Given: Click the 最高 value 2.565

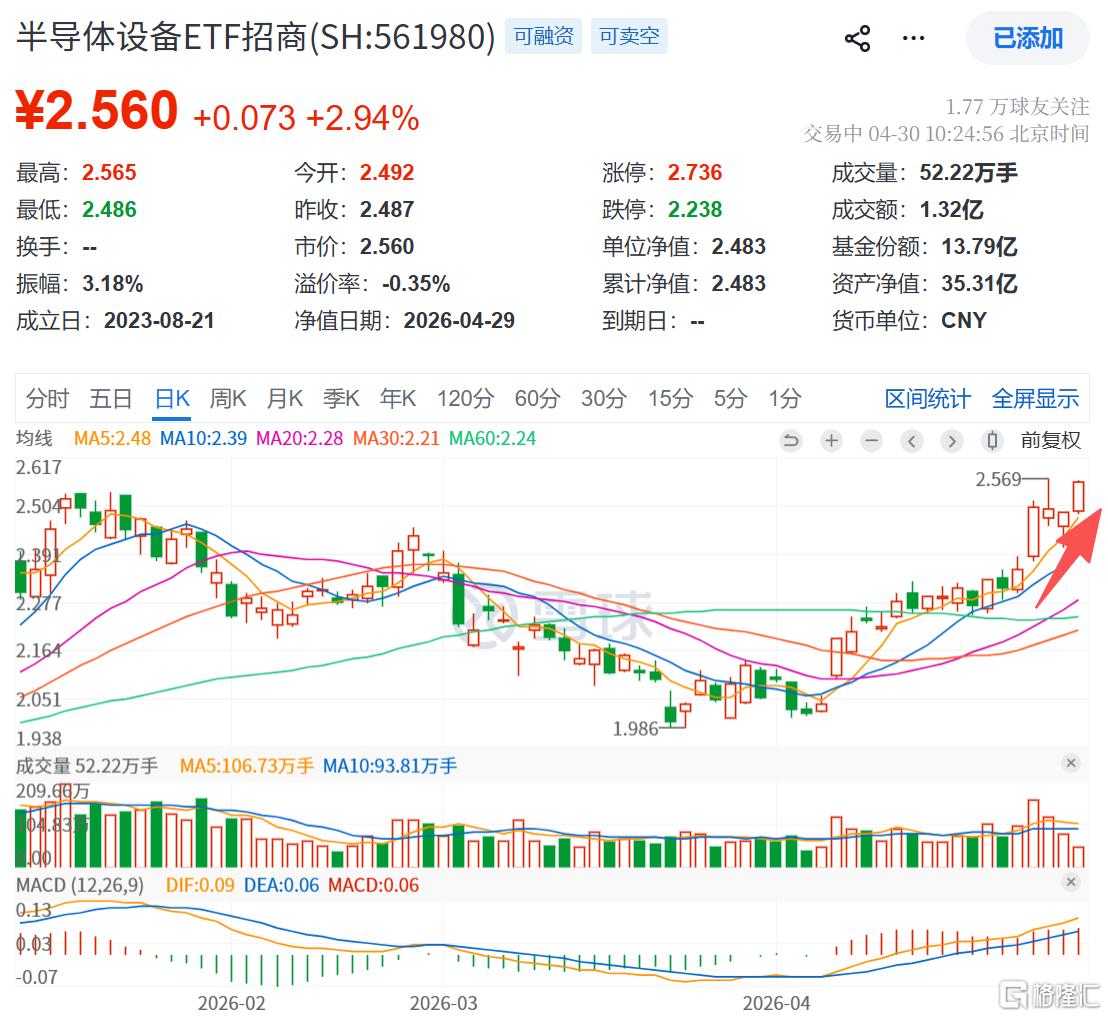Looking at the screenshot, I should click(x=109, y=172).
